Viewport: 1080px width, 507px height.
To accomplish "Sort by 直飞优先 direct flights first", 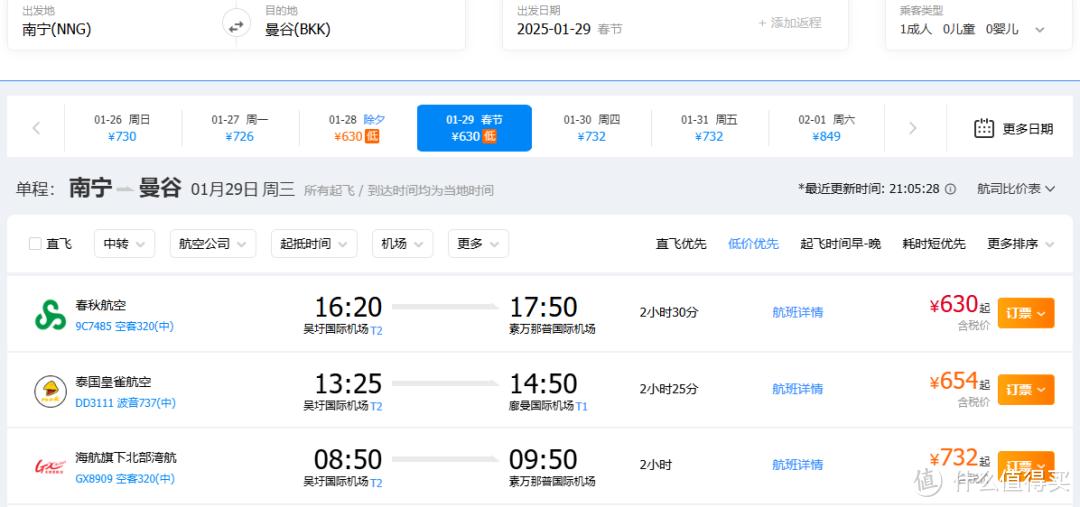I will (681, 244).
